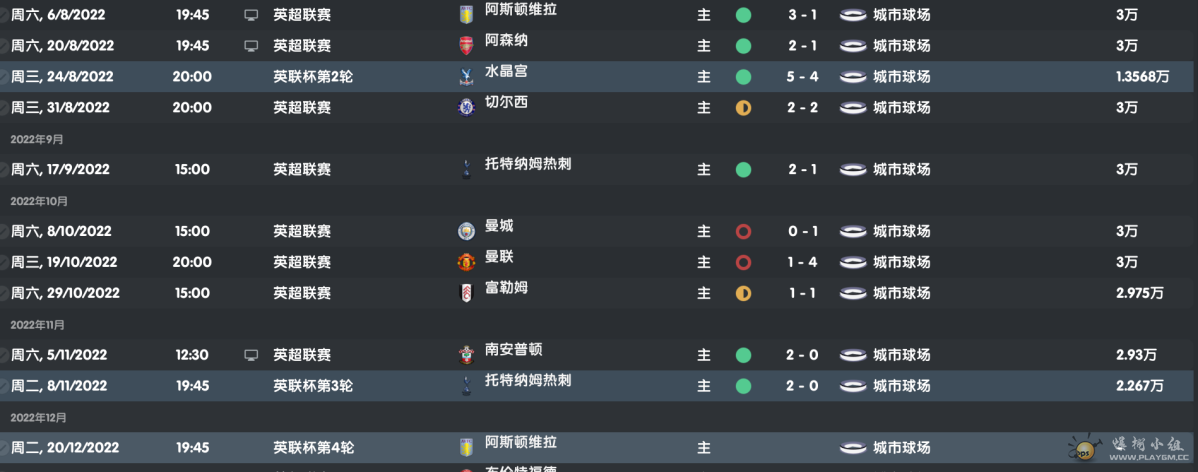1198x472 pixels.
Task: Click the half-yellow draw indicator for 切尔西 match
Action: 743,108
